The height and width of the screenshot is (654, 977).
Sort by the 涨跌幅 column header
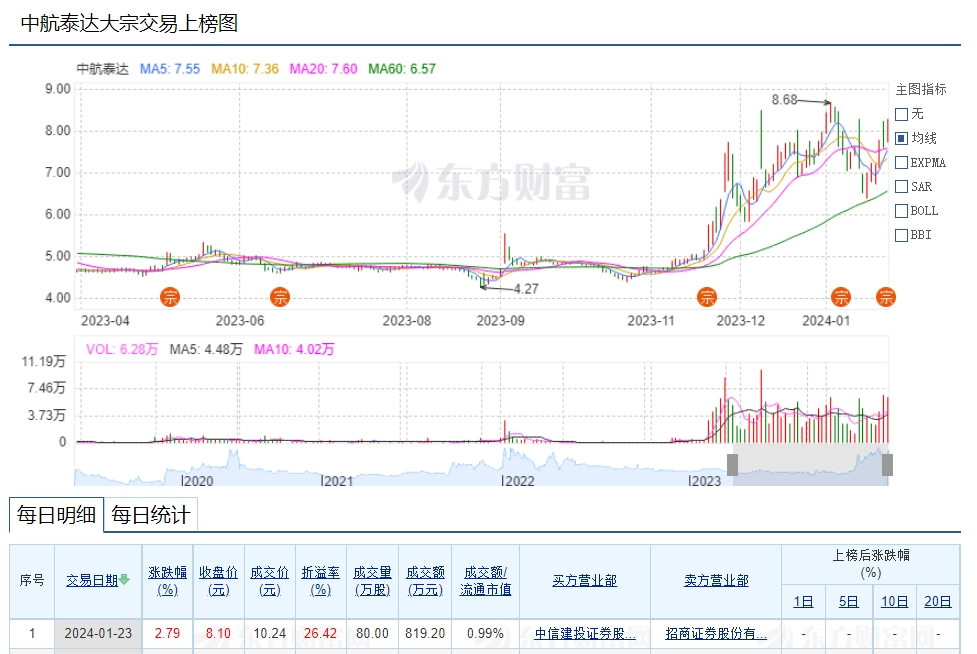(x=167, y=580)
